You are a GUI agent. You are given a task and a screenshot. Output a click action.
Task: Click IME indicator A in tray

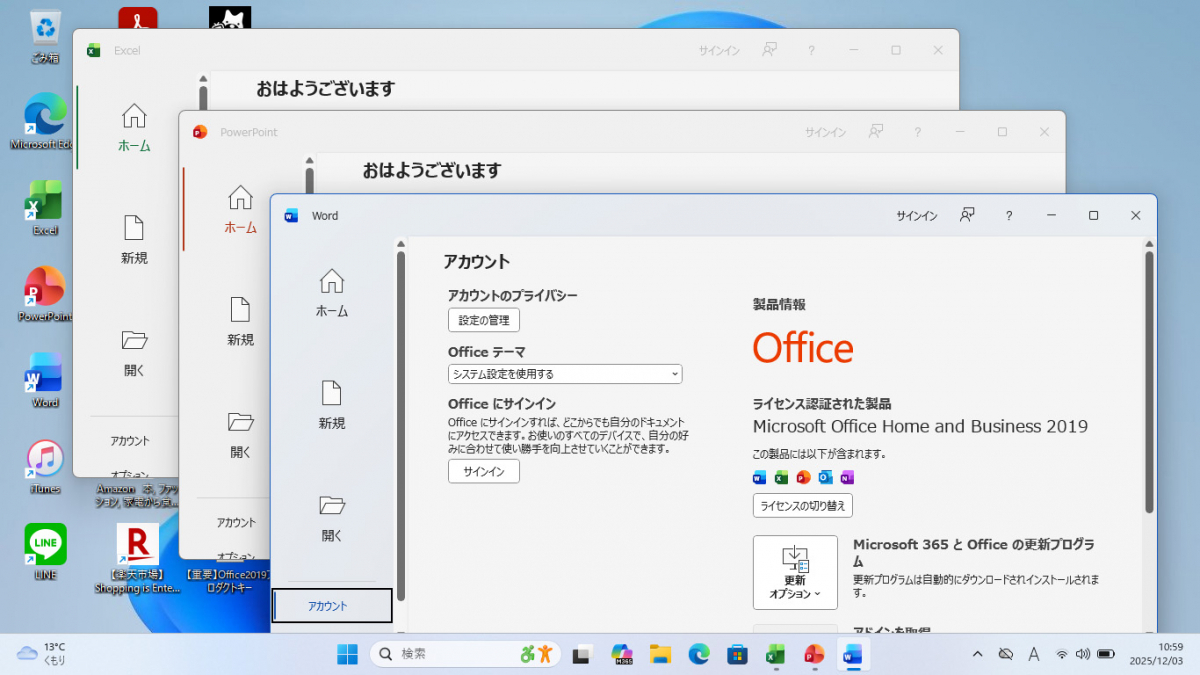pyautogui.click(x=1034, y=654)
